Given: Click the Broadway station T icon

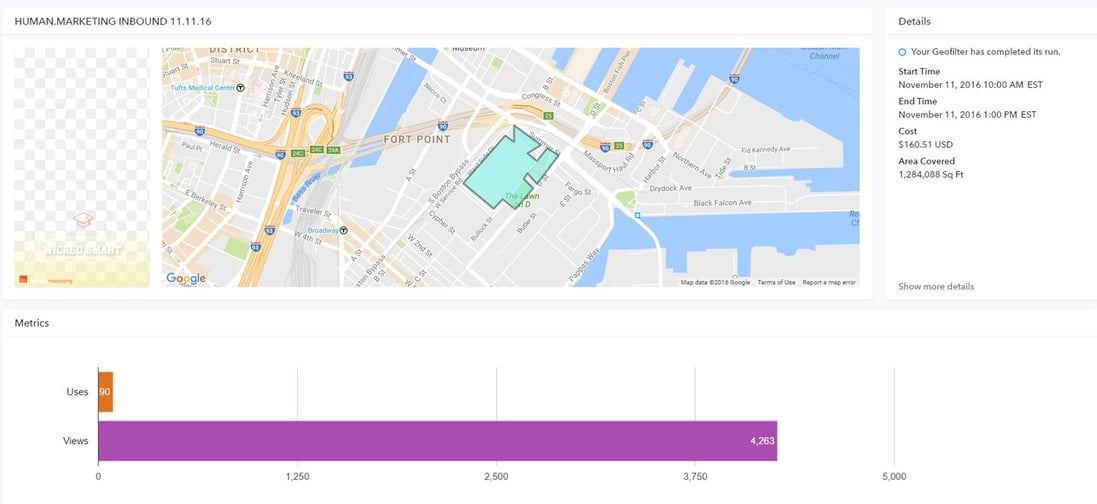Looking at the screenshot, I should (344, 230).
